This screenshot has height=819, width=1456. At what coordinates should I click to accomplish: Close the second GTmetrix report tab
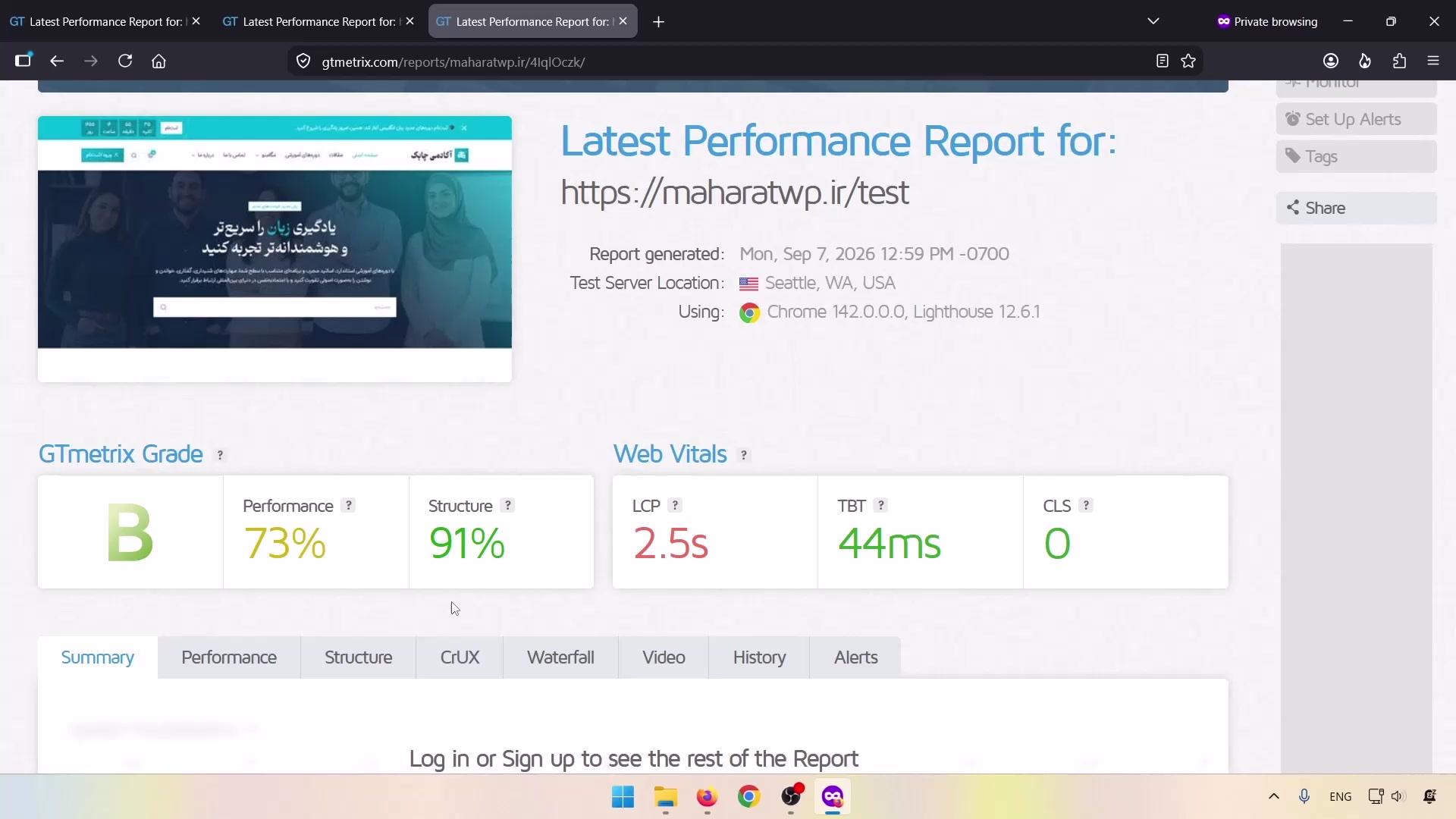[410, 21]
